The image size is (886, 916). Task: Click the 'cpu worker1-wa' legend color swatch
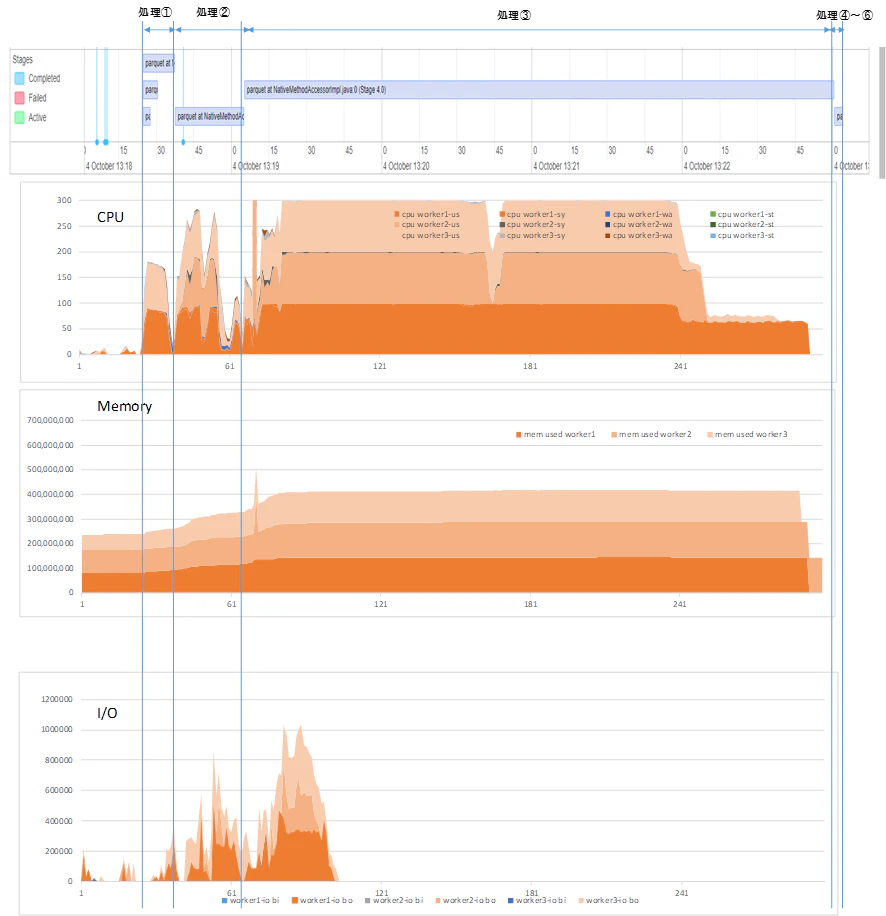point(608,214)
